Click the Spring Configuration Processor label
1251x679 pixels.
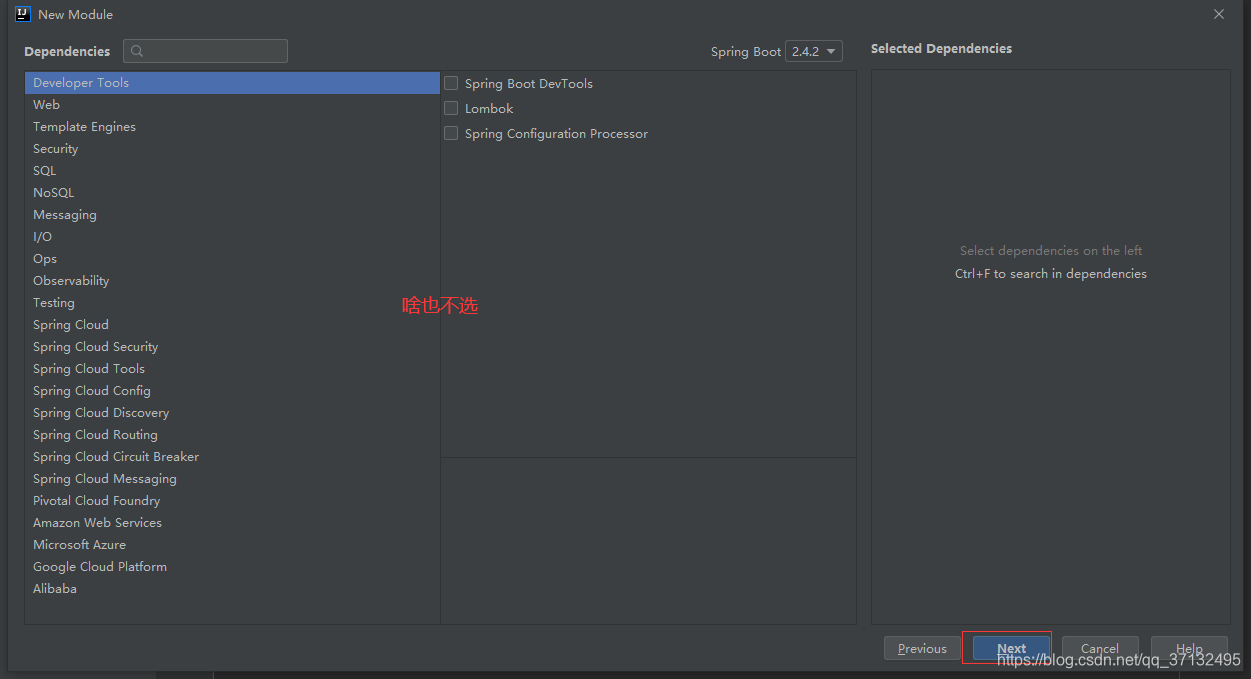556,134
